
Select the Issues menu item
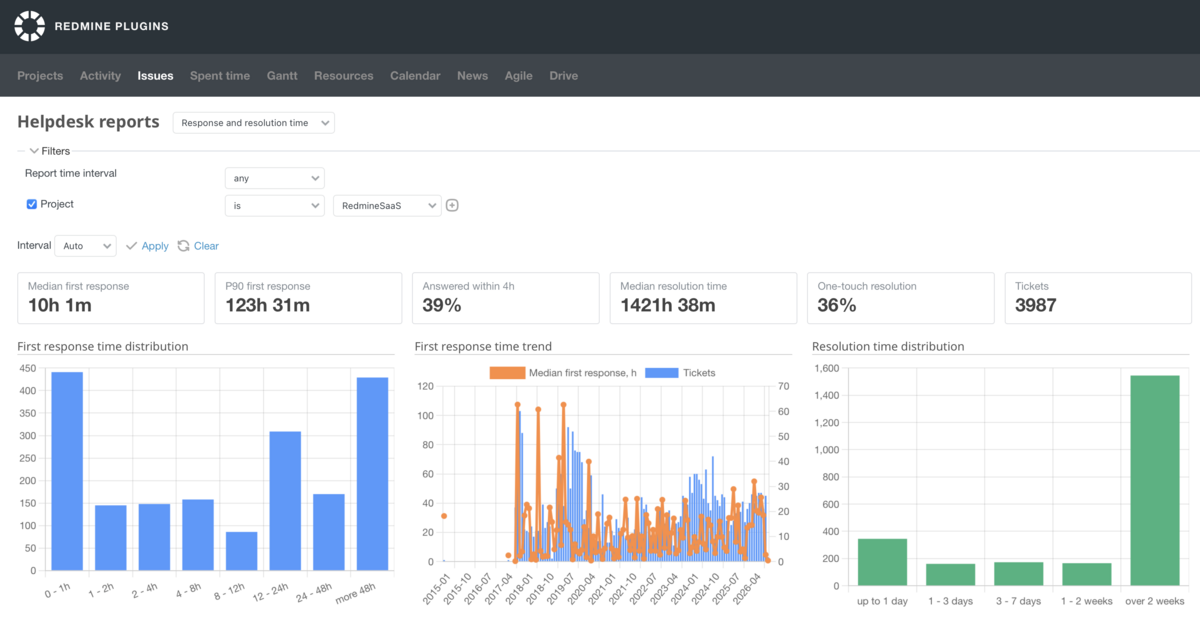[155, 76]
